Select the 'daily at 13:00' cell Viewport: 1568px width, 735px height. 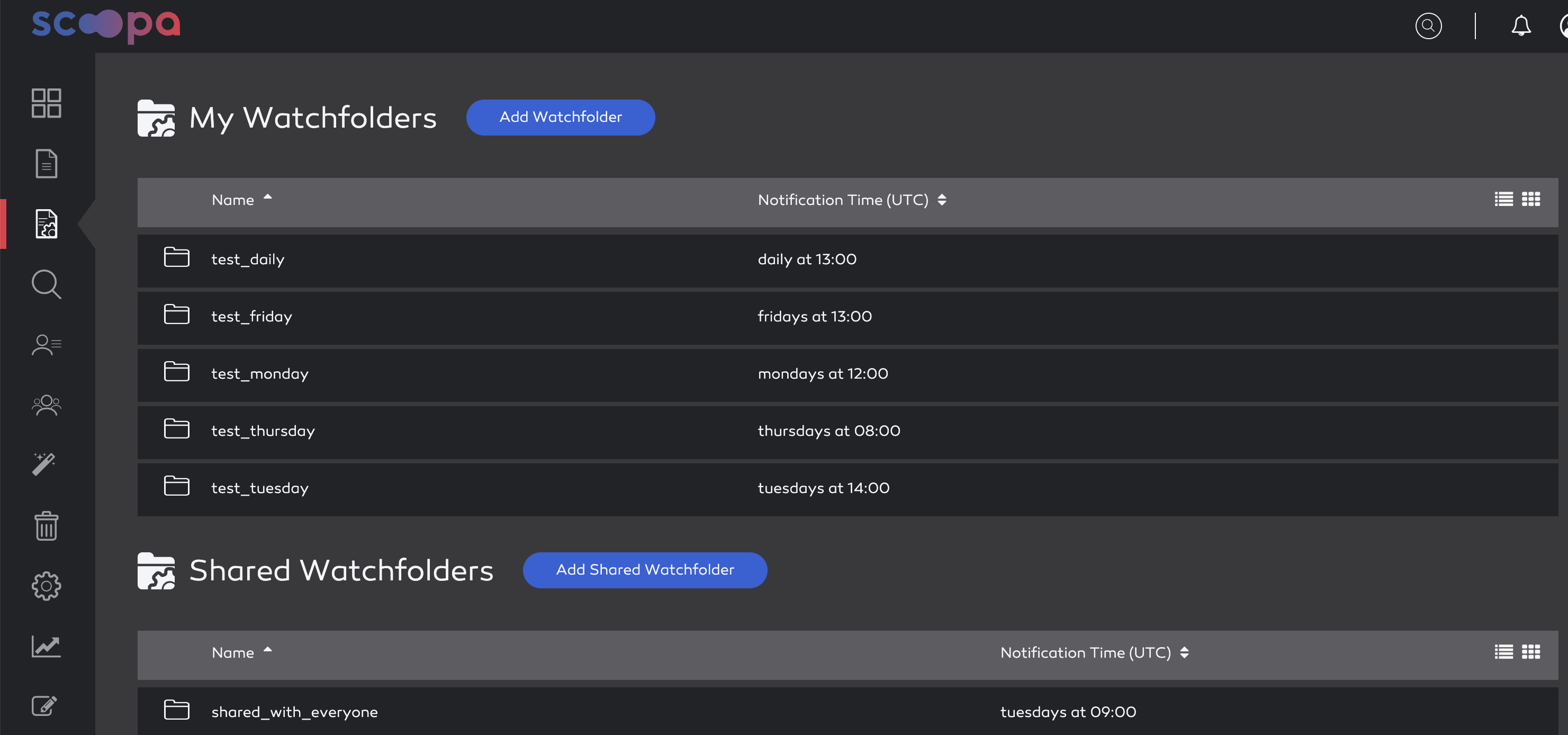pos(807,259)
